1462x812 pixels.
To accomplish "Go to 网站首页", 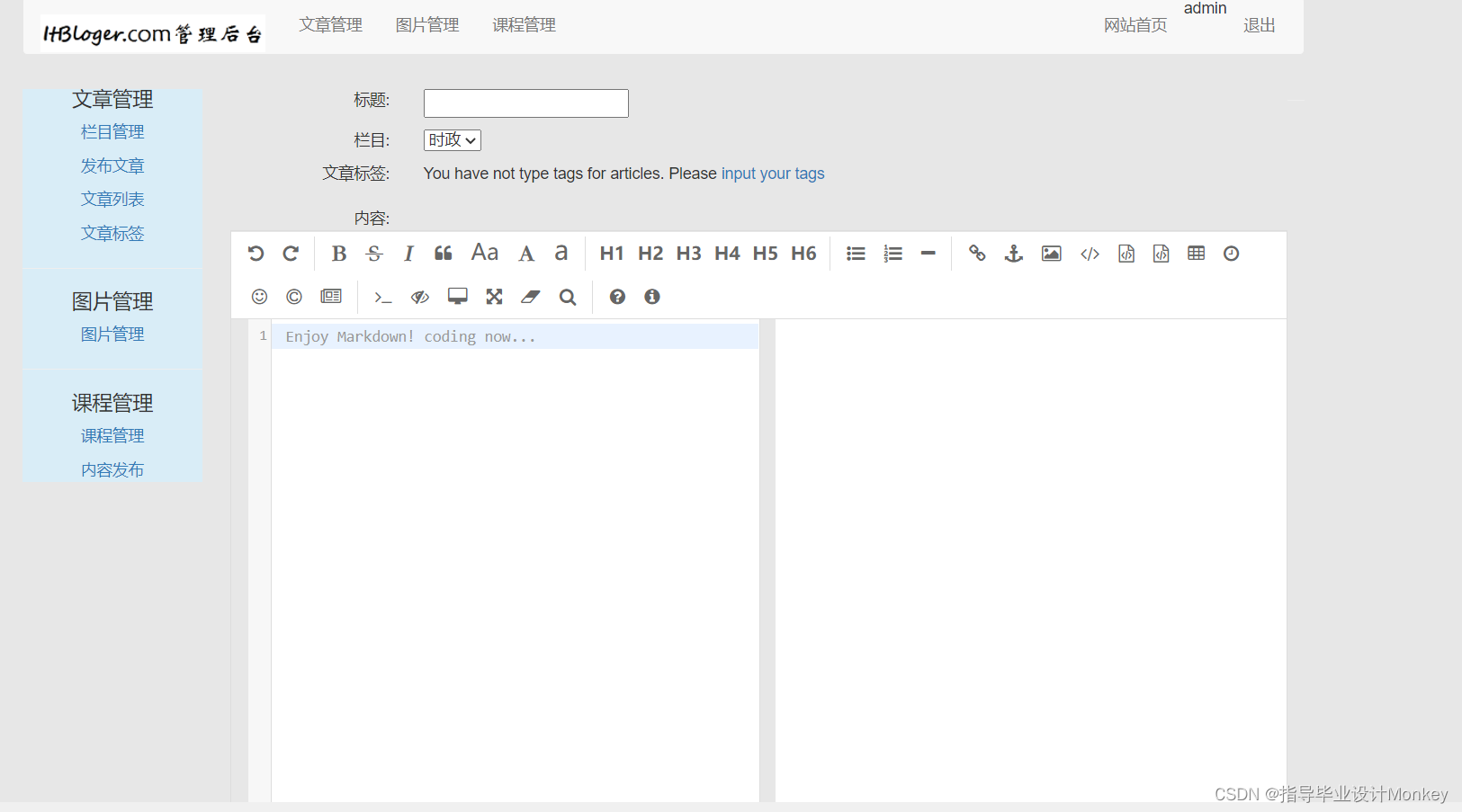I will (1136, 25).
